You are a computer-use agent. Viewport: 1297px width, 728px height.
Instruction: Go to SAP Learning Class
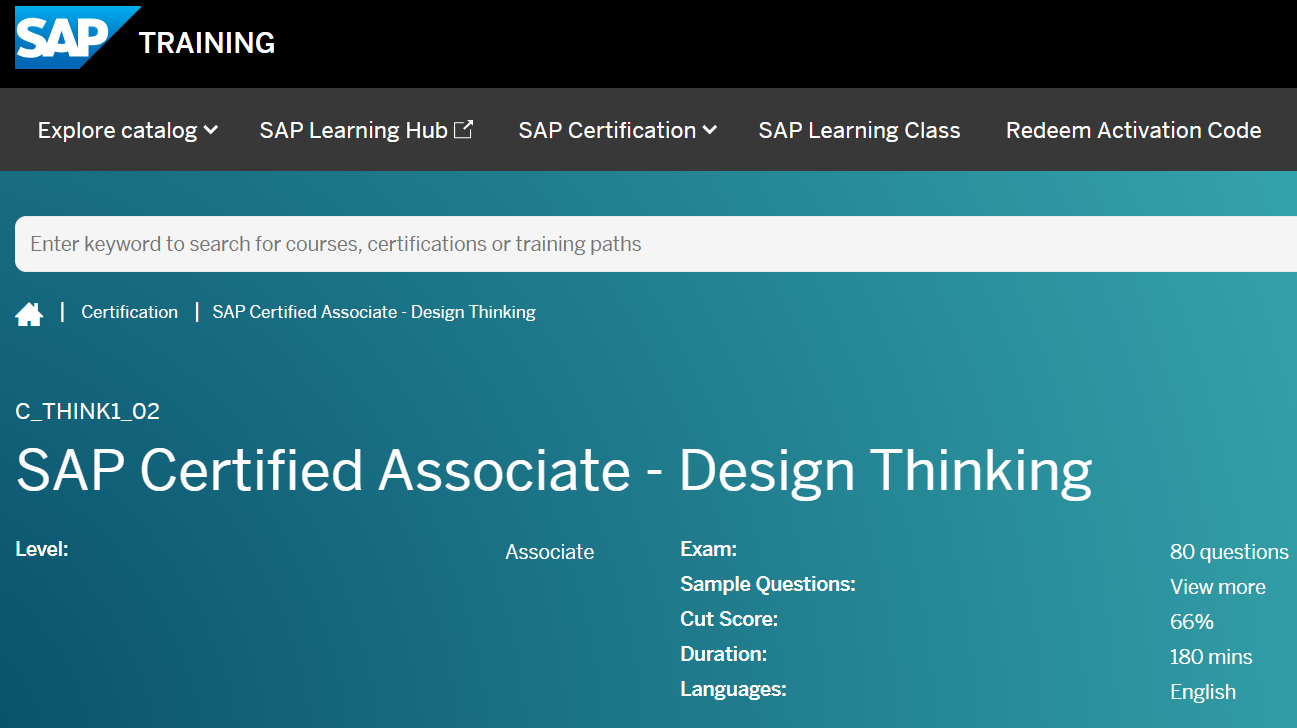[859, 130]
